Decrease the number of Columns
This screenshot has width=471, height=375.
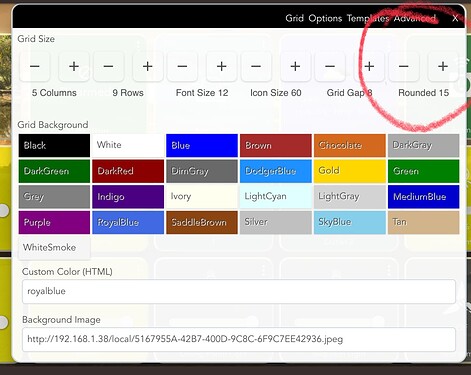pyautogui.click(x=35, y=66)
